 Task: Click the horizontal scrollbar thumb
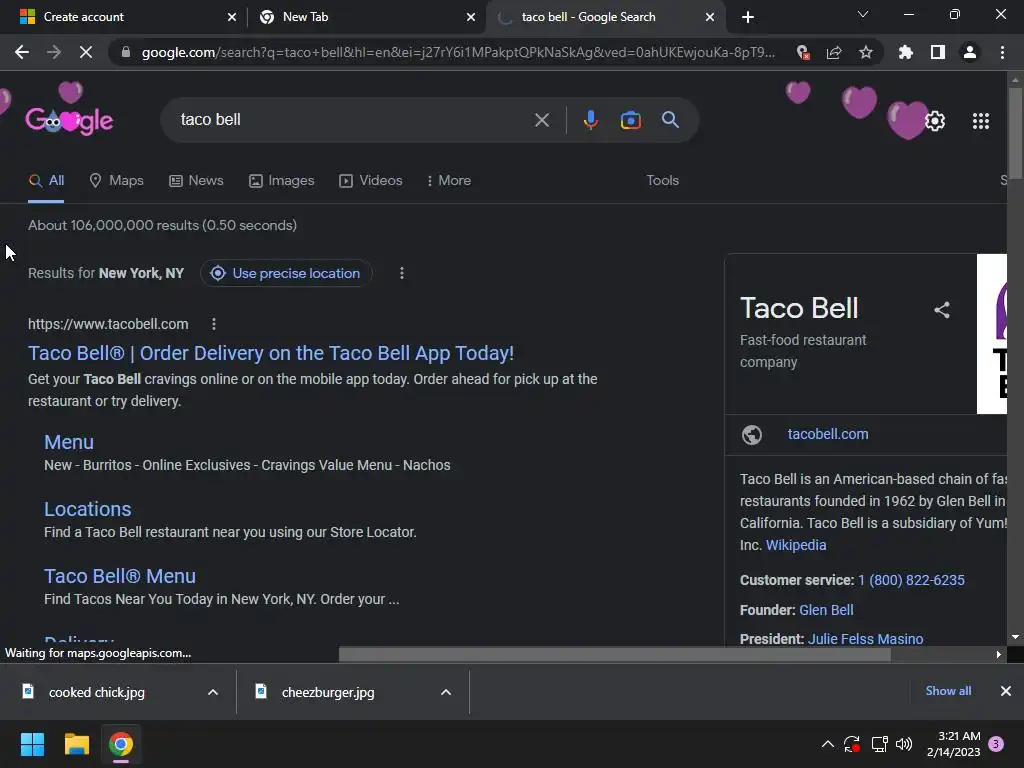click(615, 654)
